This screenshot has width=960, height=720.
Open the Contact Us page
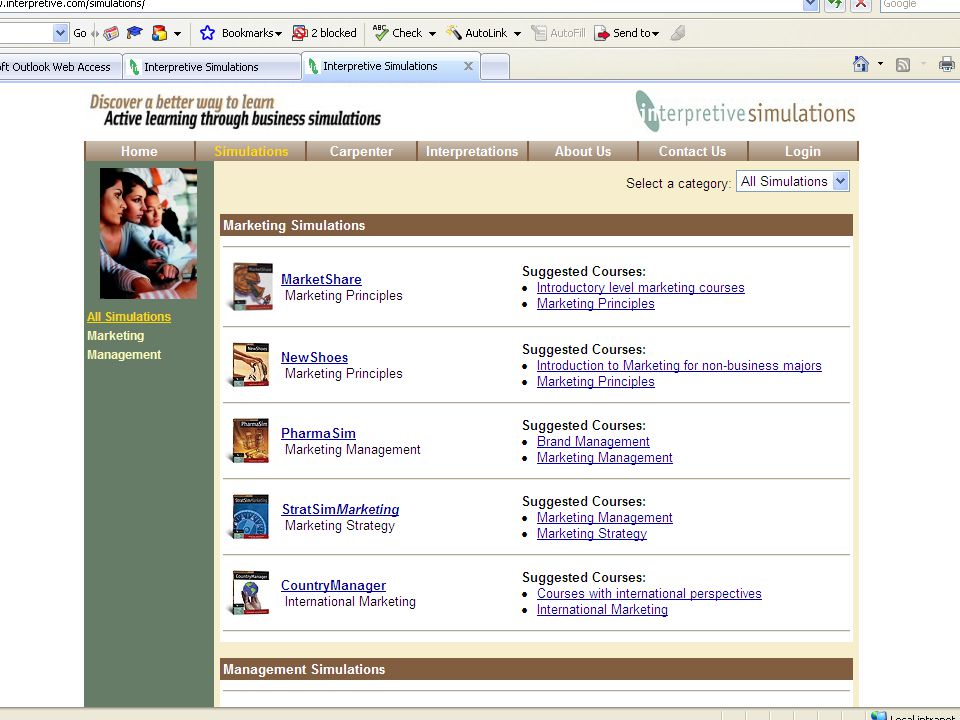pos(692,151)
